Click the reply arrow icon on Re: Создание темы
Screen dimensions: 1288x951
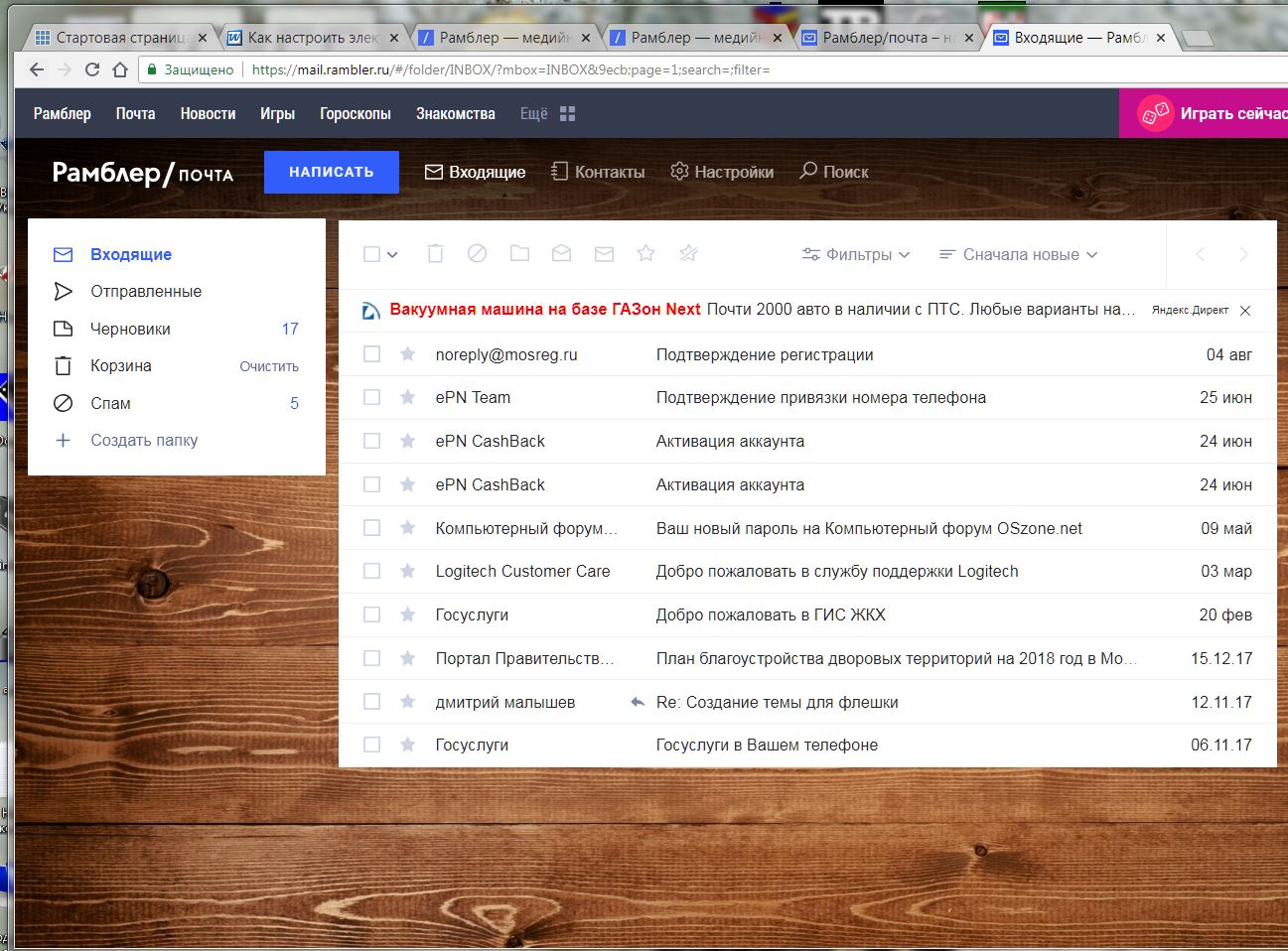(638, 702)
